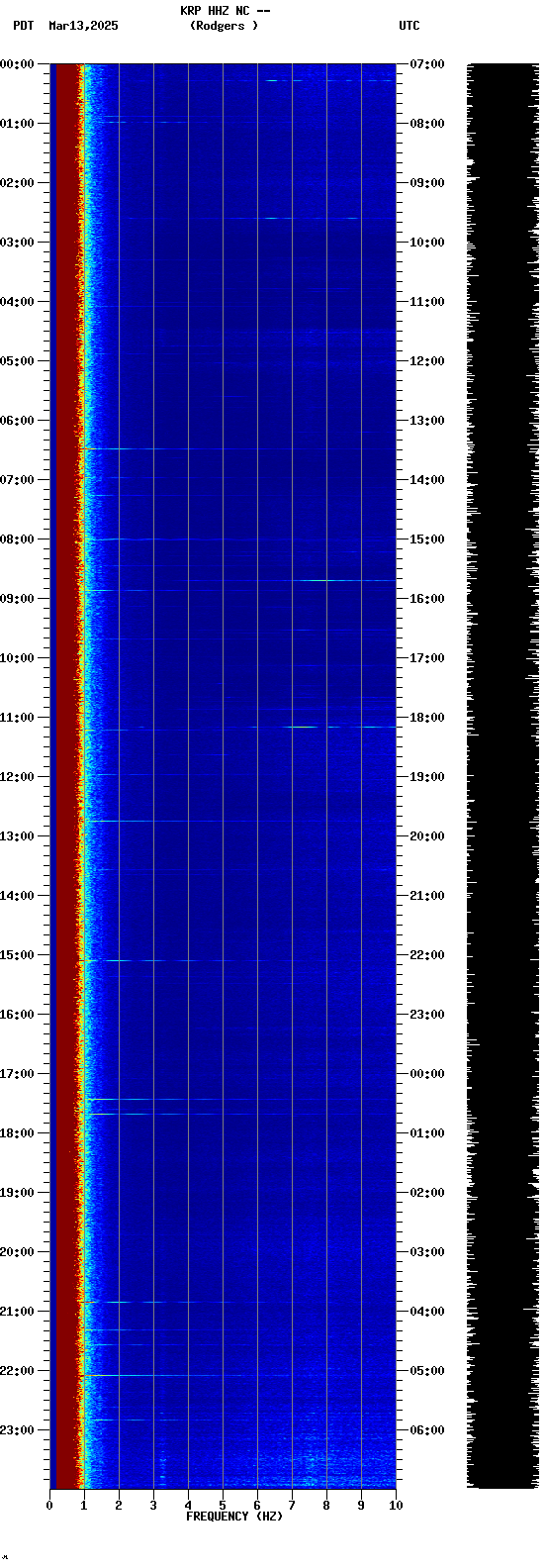Click the 07:00 UTC time tick label
Viewport: 546px width, 1568px height.
click(427, 64)
